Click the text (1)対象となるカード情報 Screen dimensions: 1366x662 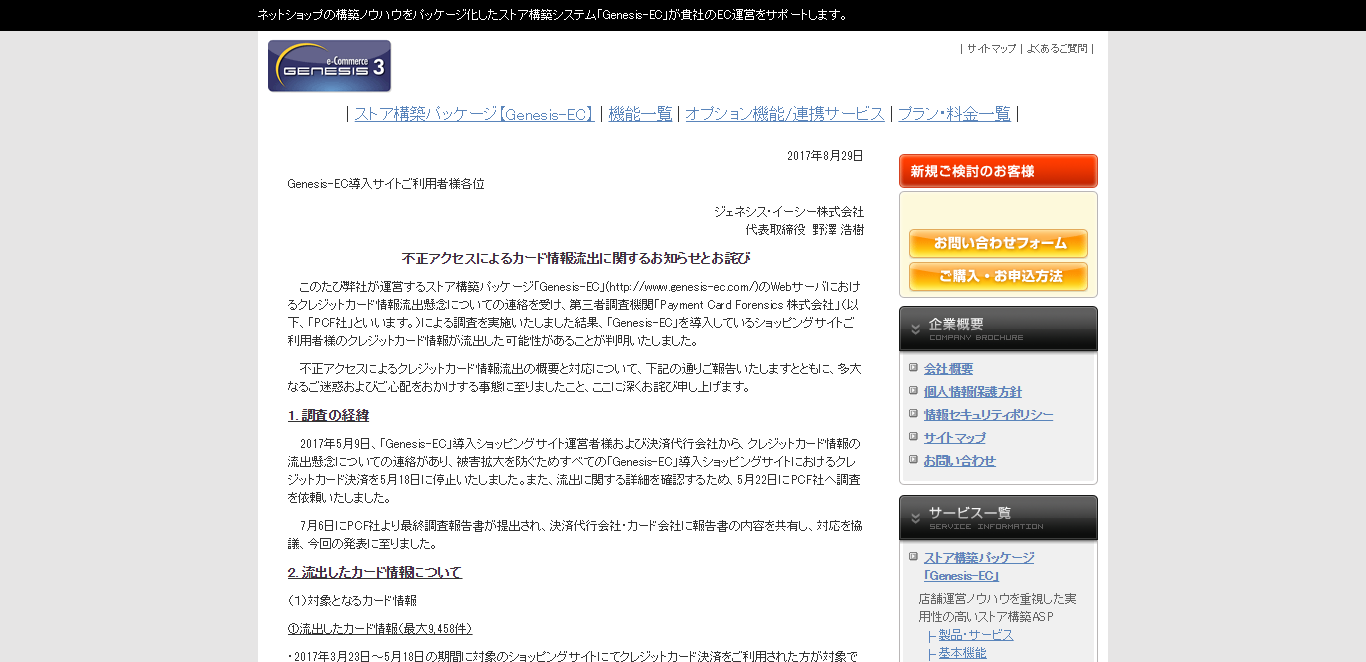[352, 601]
